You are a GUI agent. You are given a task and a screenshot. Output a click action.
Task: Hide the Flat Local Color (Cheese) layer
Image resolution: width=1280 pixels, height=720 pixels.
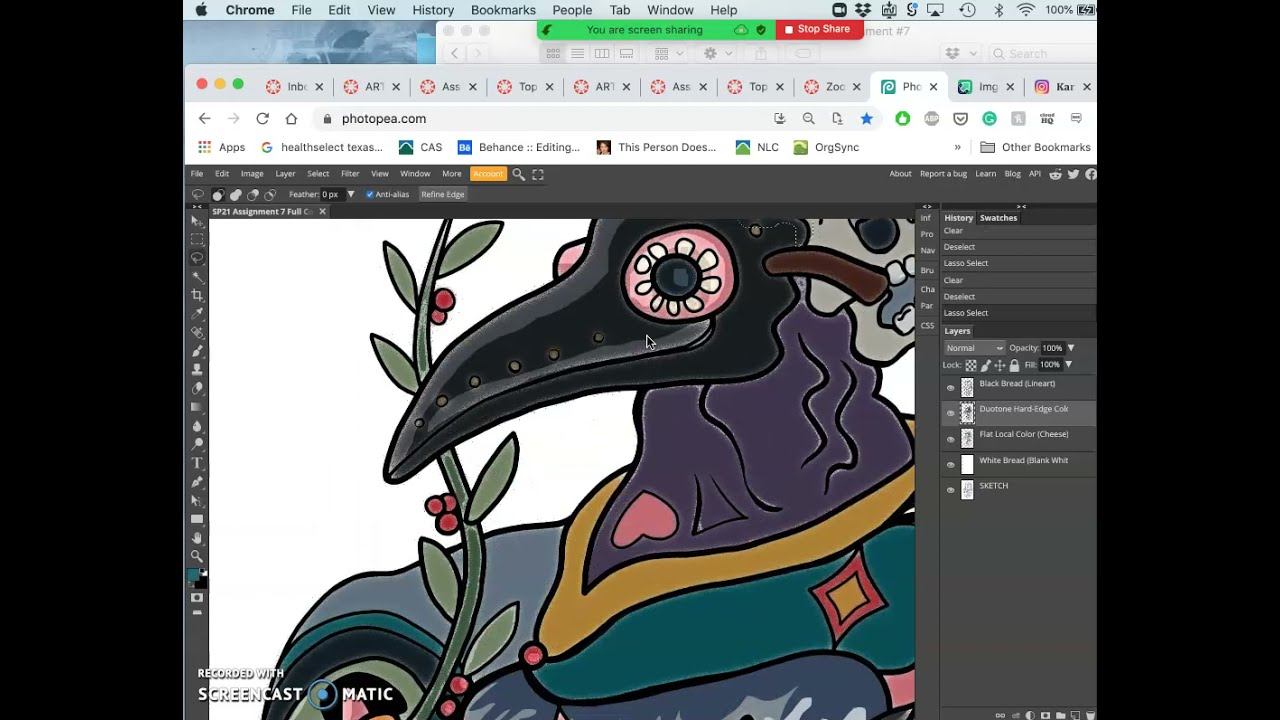[950, 439]
